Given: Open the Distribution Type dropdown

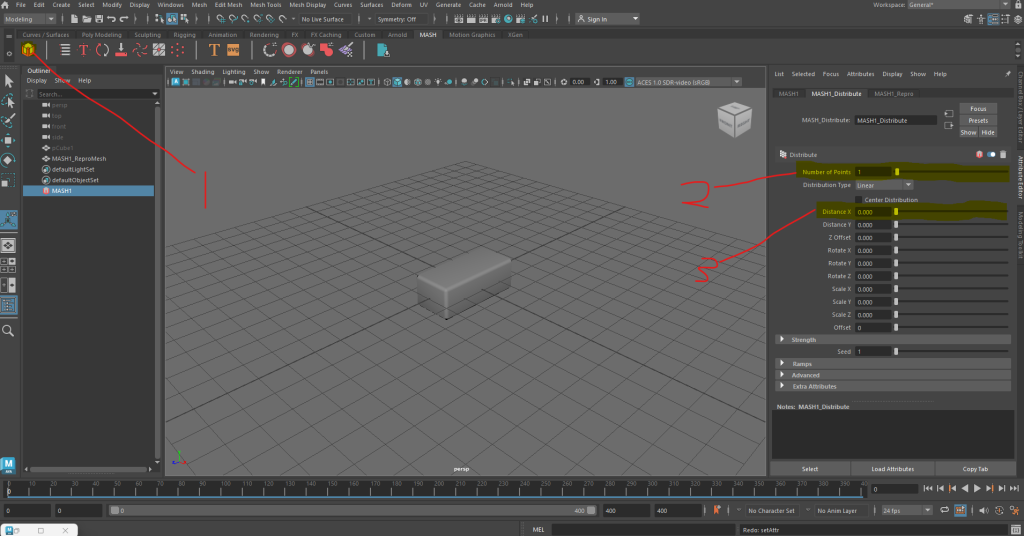Looking at the screenshot, I should tap(884, 185).
